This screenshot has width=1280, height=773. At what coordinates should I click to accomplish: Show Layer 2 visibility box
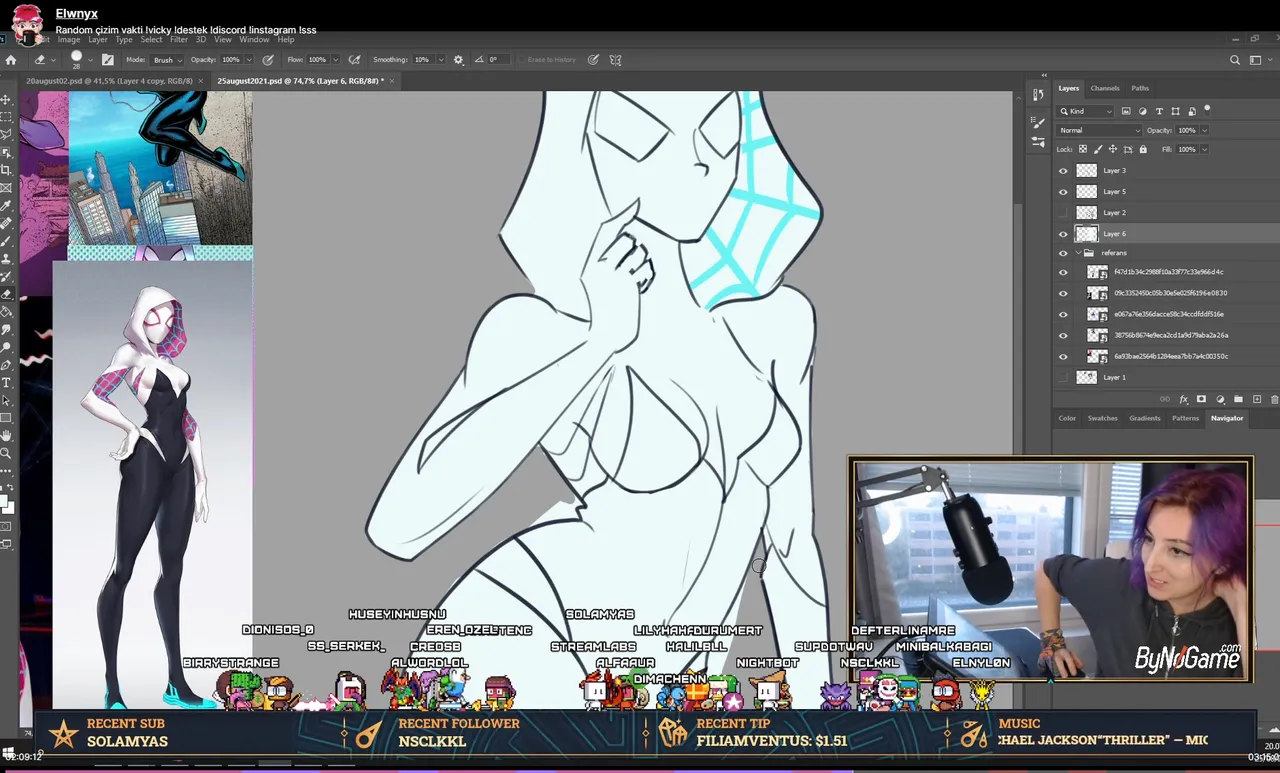pyautogui.click(x=1063, y=213)
